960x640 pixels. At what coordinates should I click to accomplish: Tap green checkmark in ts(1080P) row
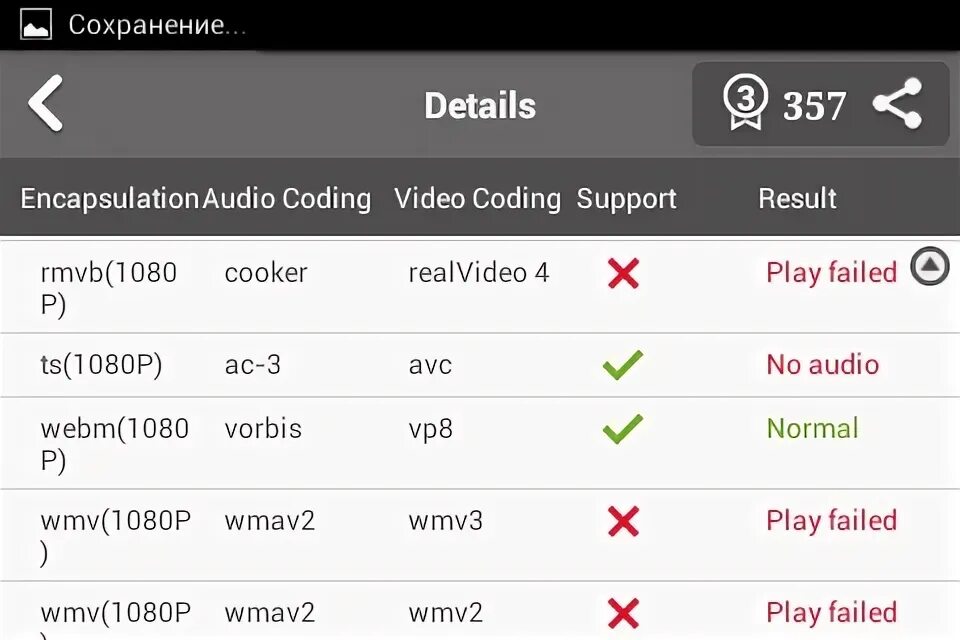(622, 365)
